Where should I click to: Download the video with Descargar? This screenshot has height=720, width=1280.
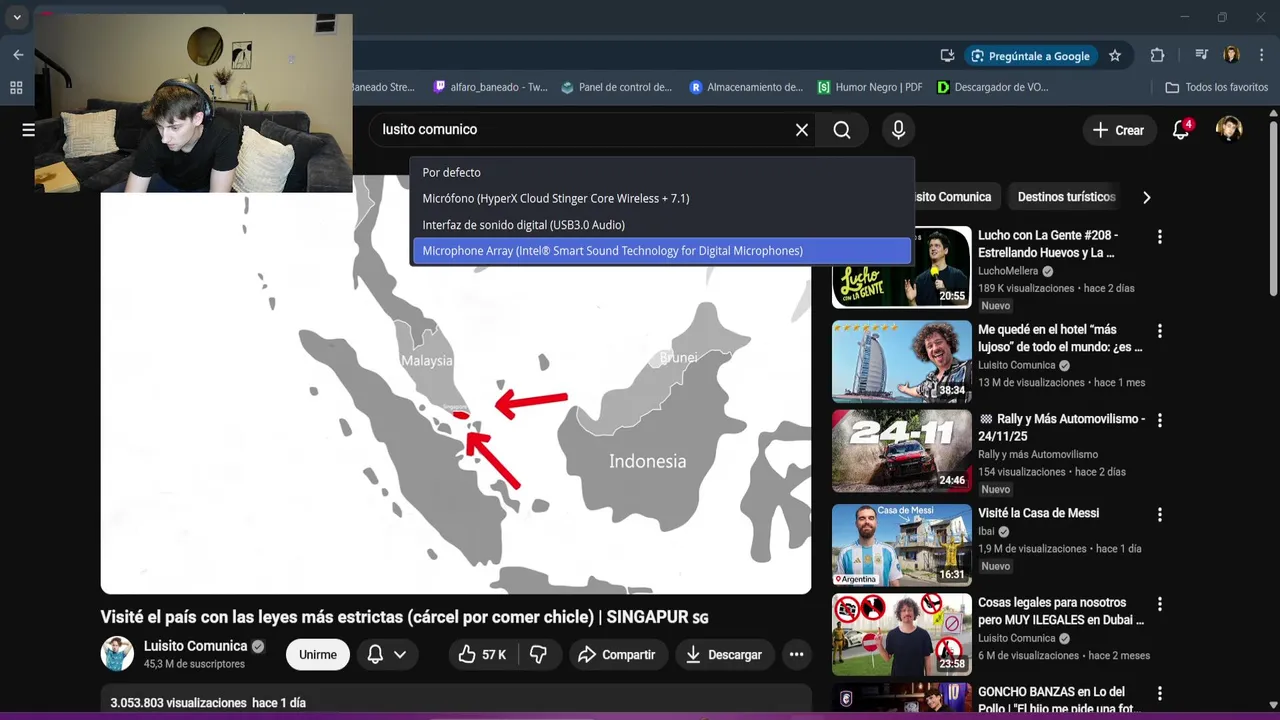pos(724,655)
